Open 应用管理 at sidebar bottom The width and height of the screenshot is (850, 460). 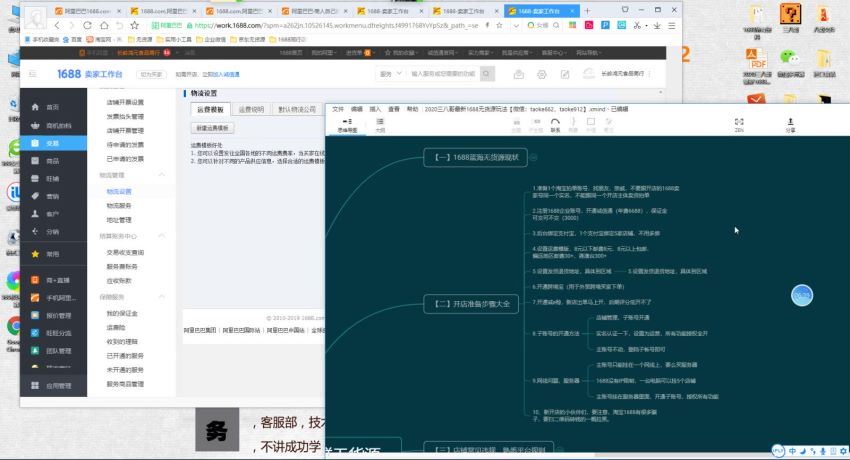pyautogui.click(x=53, y=386)
